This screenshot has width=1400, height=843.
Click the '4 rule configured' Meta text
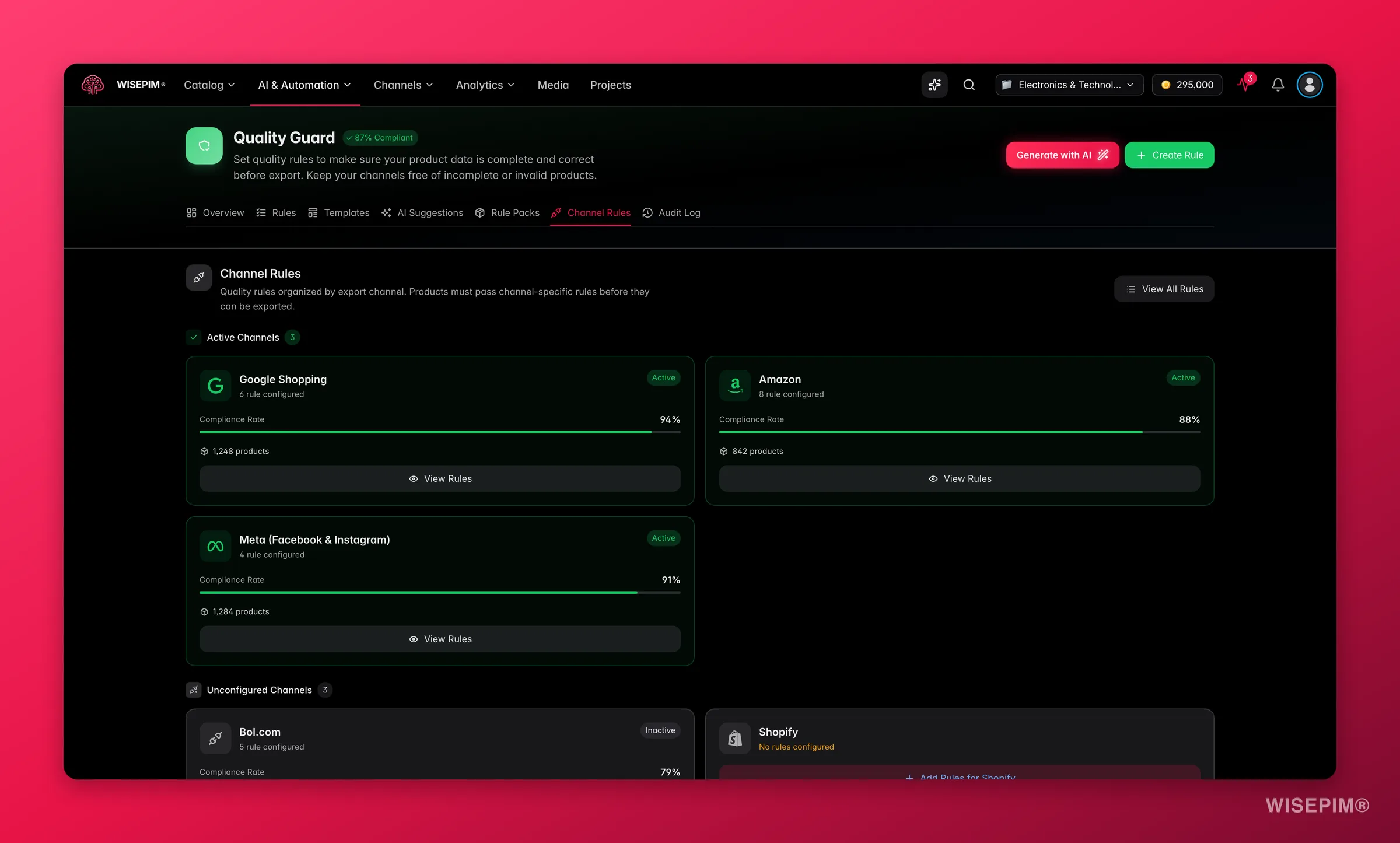click(x=272, y=555)
